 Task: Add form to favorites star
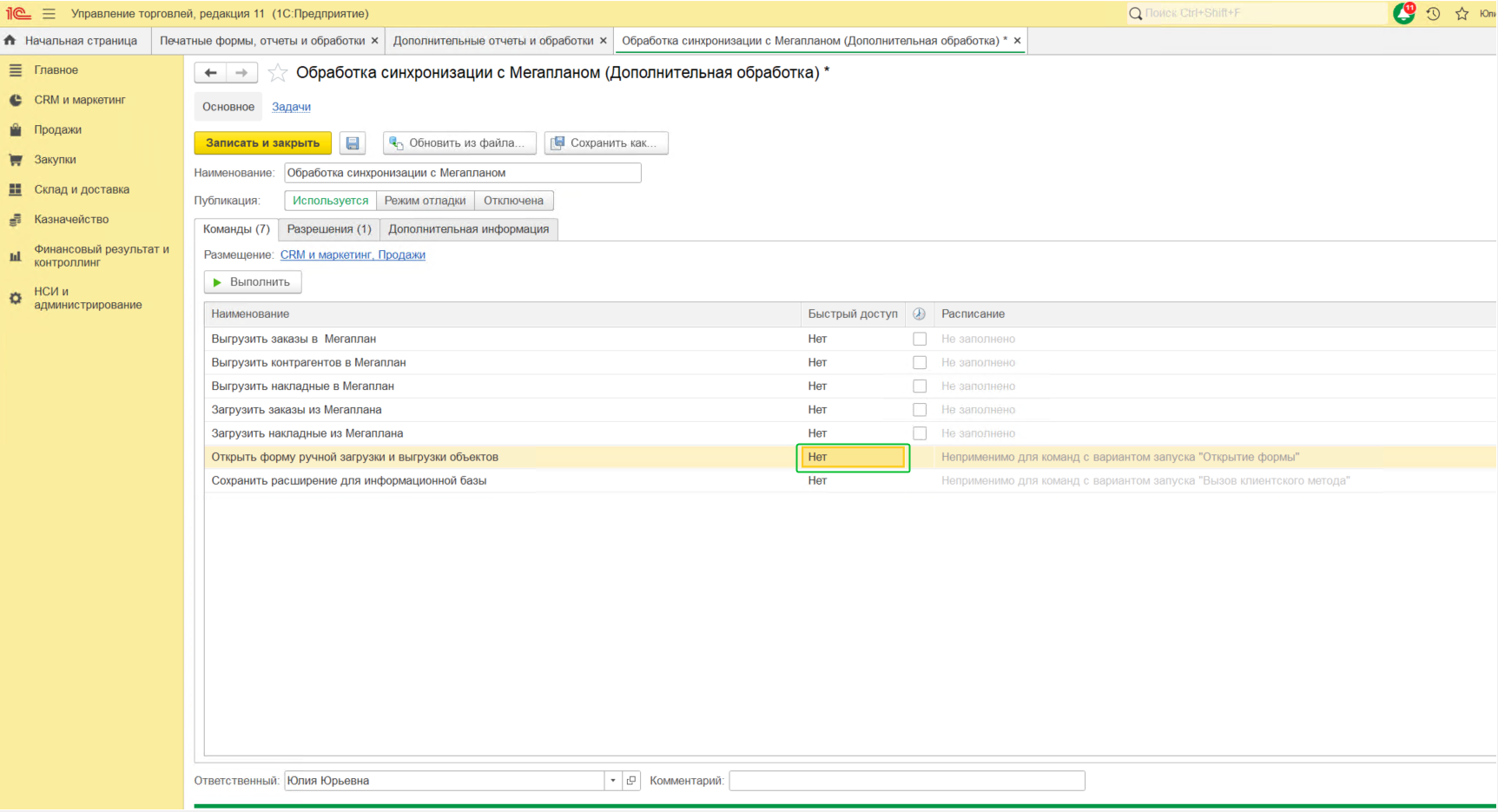click(278, 73)
